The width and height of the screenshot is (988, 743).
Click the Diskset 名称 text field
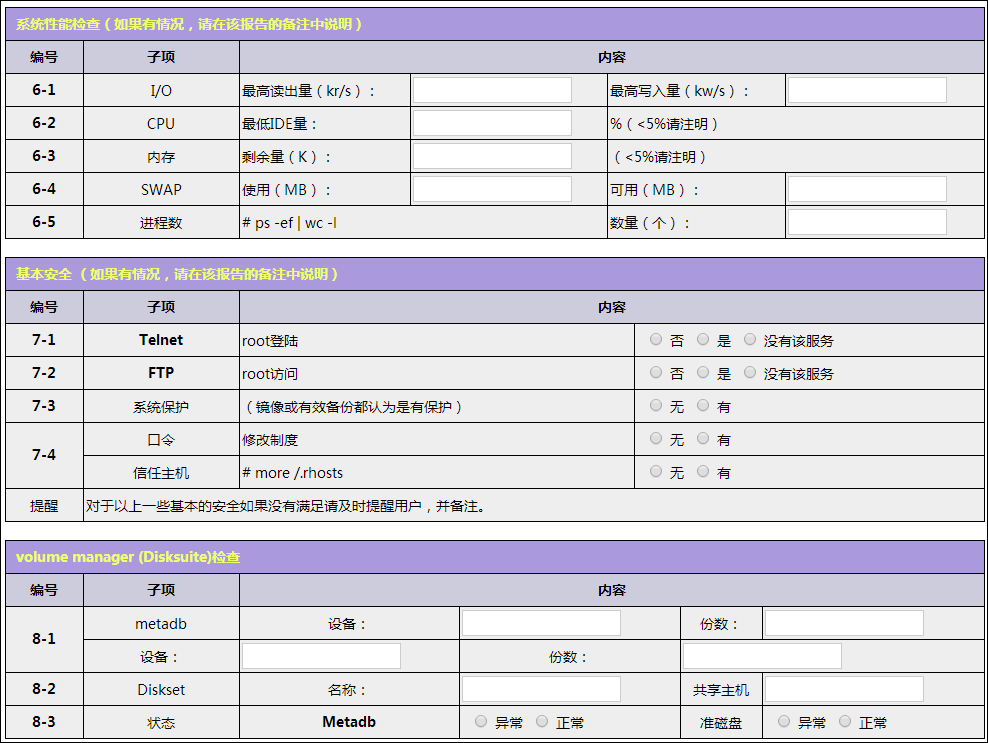coord(541,689)
